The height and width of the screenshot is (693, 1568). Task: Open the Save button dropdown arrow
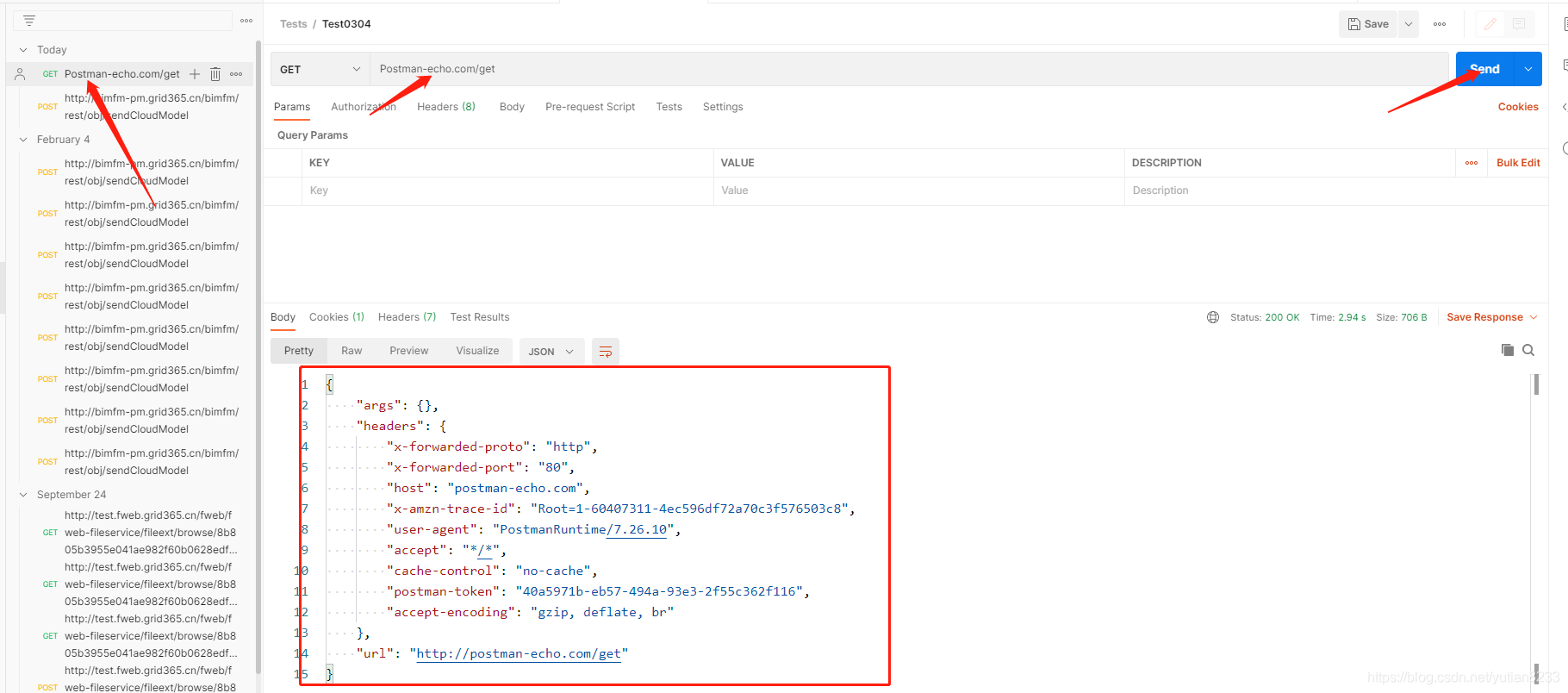(1409, 24)
